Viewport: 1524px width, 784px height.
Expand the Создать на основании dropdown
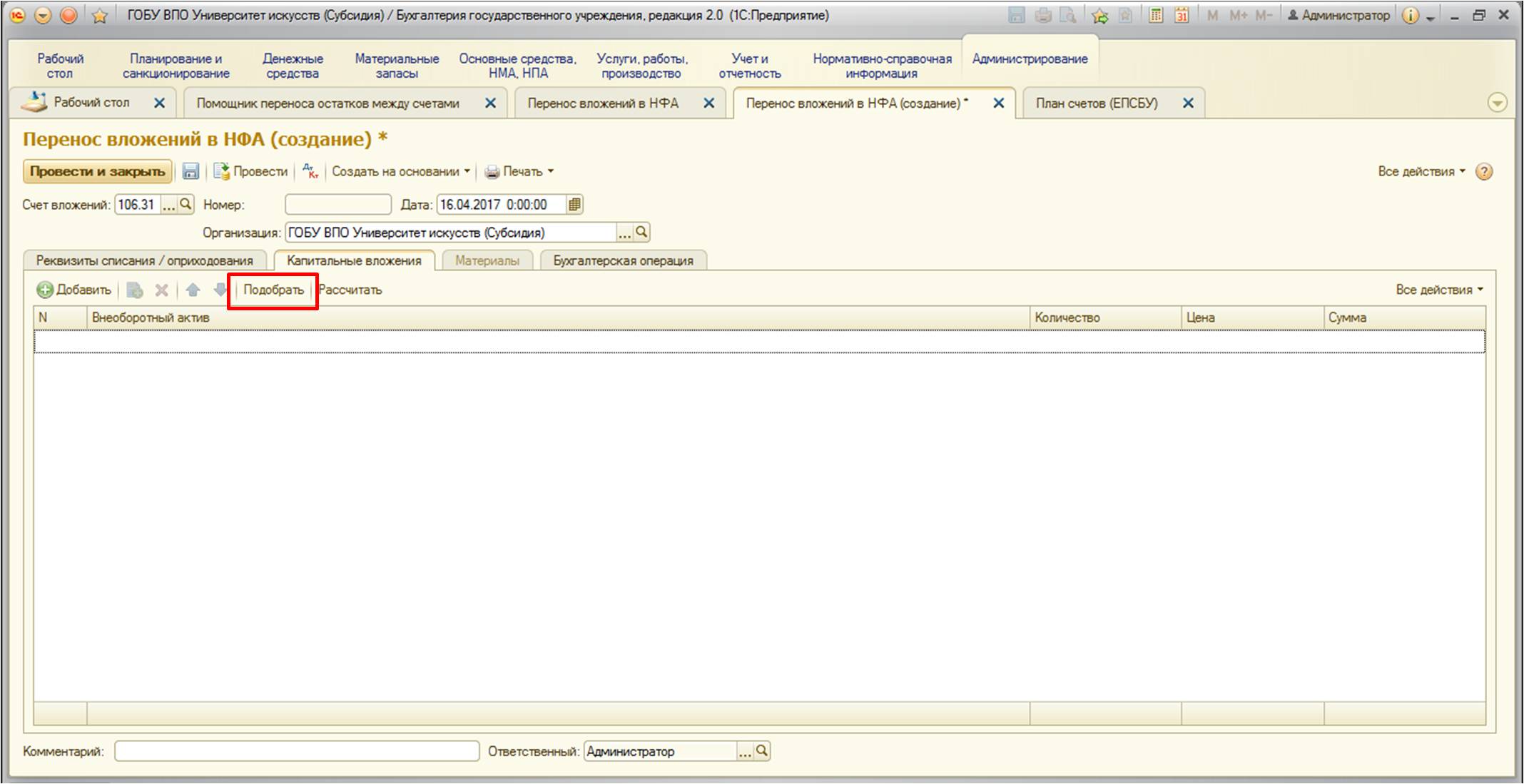point(401,171)
